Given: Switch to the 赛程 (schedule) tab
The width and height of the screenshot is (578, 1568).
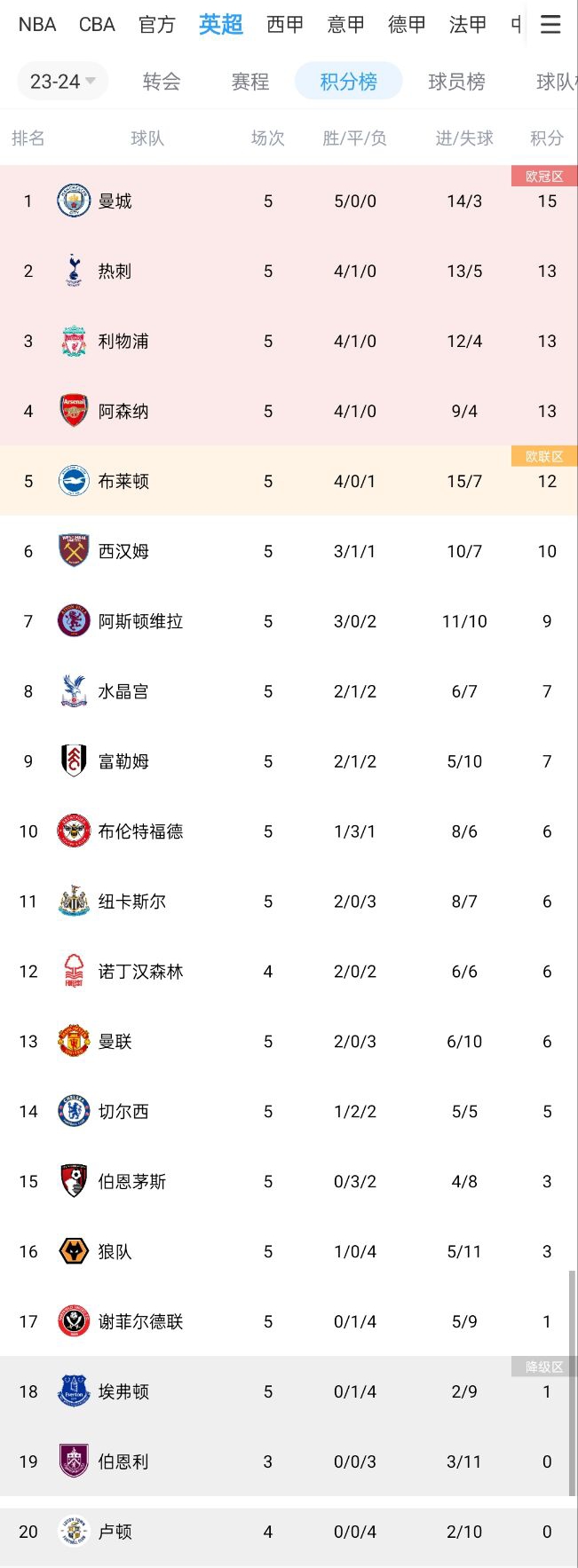Looking at the screenshot, I should coord(249,82).
